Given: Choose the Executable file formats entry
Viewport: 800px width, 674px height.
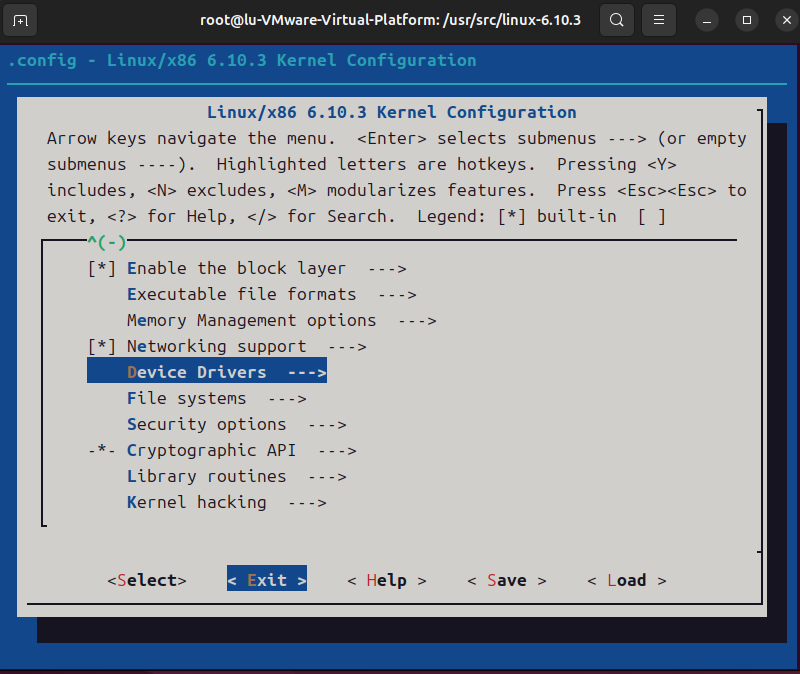Looking at the screenshot, I should point(241,294).
